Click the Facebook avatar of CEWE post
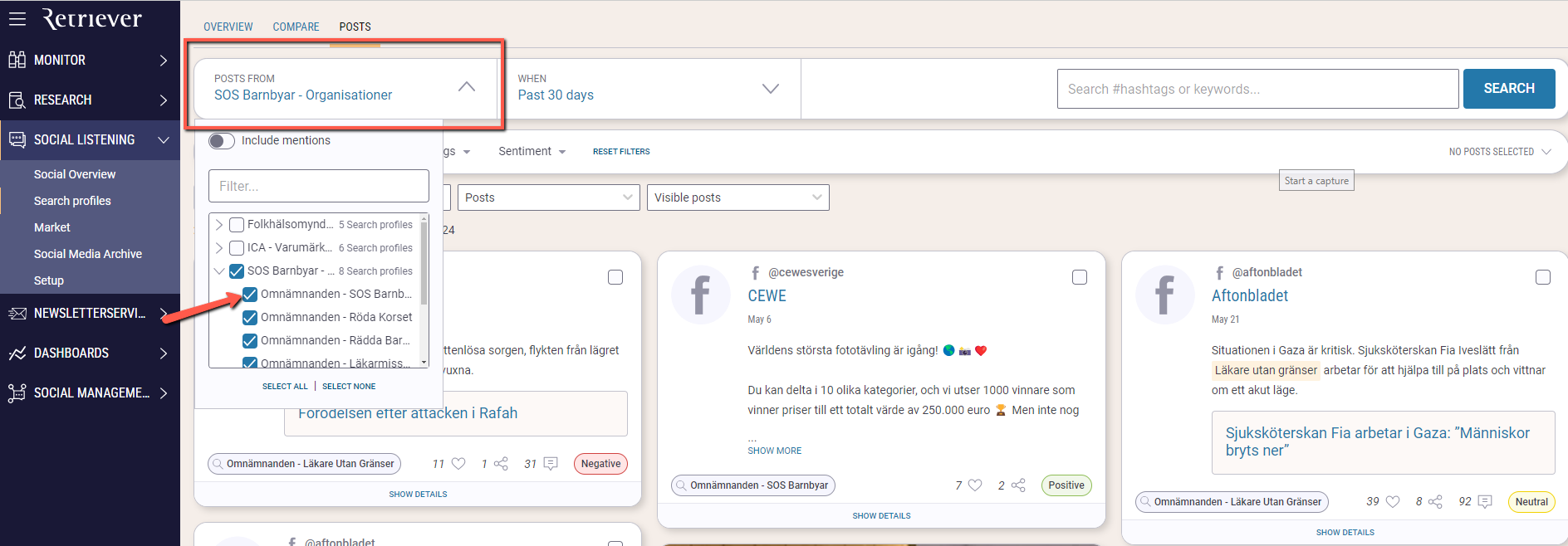 click(700, 295)
